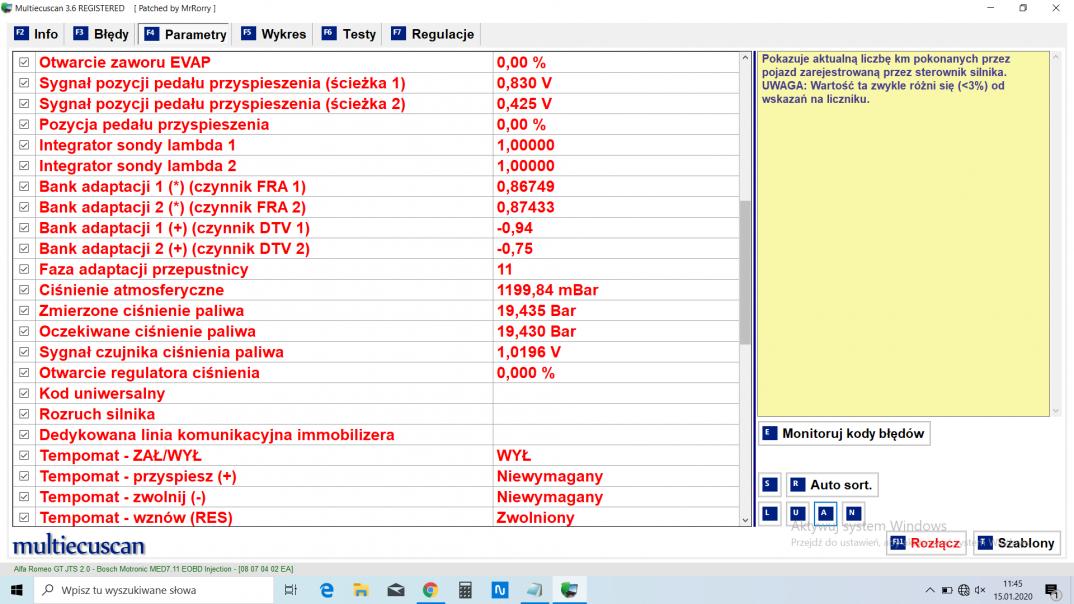
Task: Switch to the Błędy tab
Action: click(x=101, y=34)
